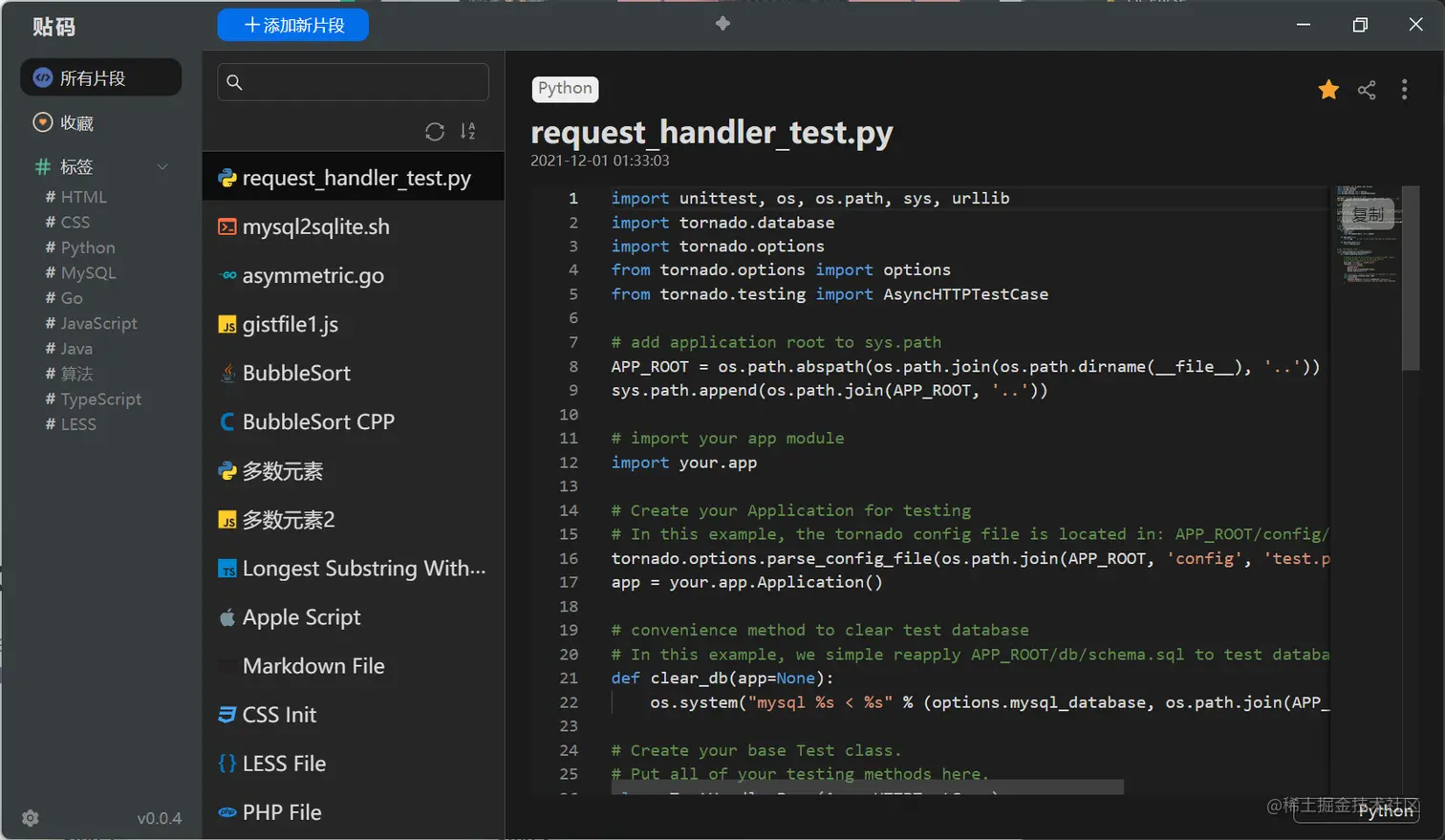Image resolution: width=1445 pixels, height=840 pixels.
Task: Select BubbleSort CPP snippet
Action: pos(353,421)
